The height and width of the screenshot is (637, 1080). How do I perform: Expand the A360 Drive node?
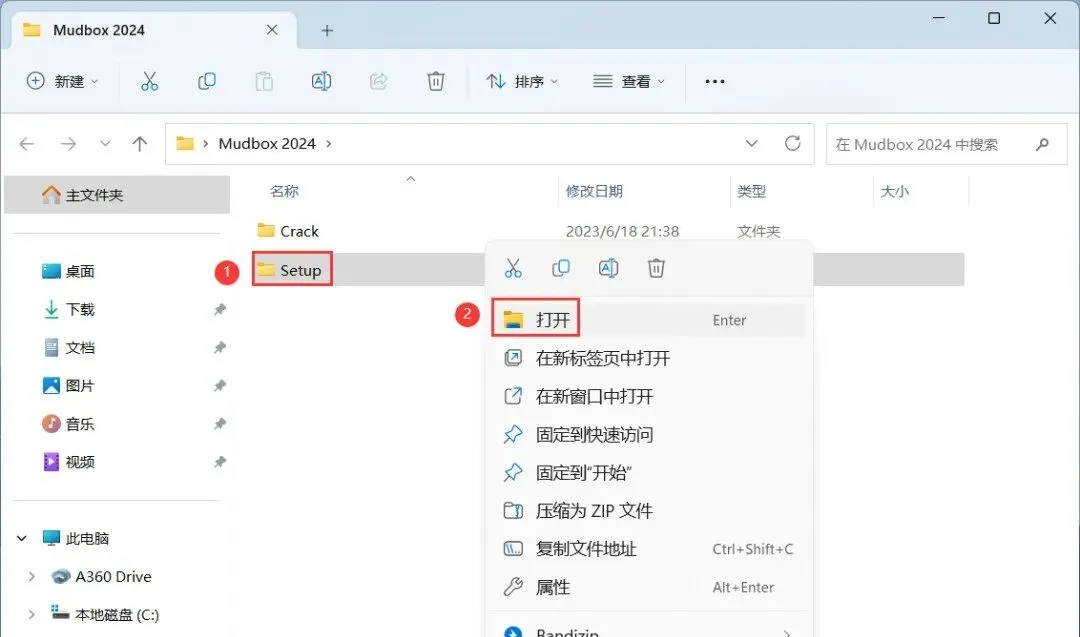coord(31,576)
